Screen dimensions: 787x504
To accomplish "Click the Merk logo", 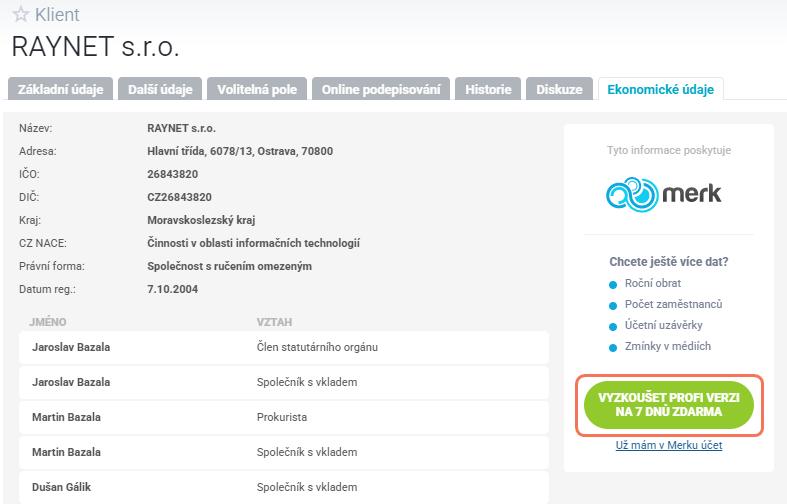I will (664, 194).
